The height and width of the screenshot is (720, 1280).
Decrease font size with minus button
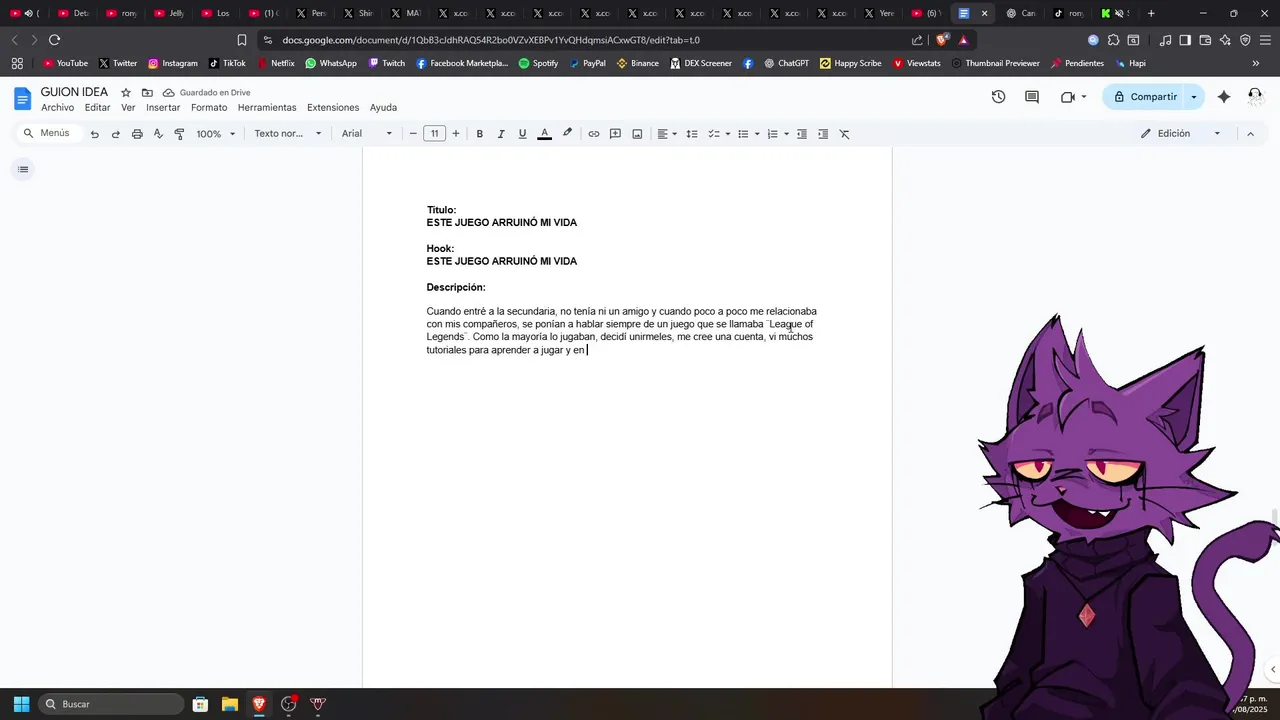(x=413, y=134)
